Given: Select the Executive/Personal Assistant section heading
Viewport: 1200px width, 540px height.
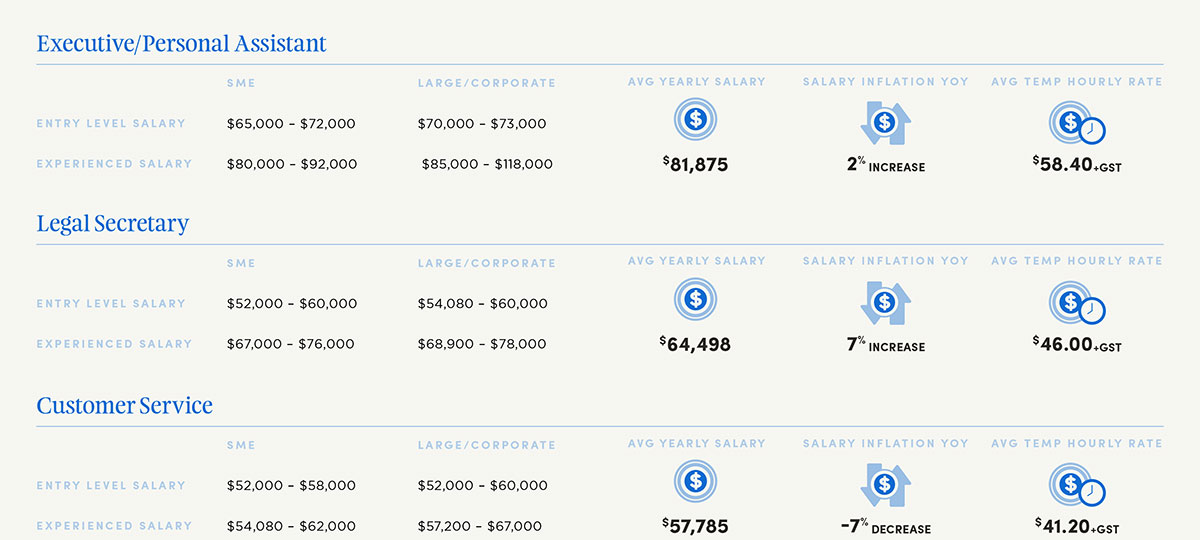Looking at the screenshot, I should point(181,44).
